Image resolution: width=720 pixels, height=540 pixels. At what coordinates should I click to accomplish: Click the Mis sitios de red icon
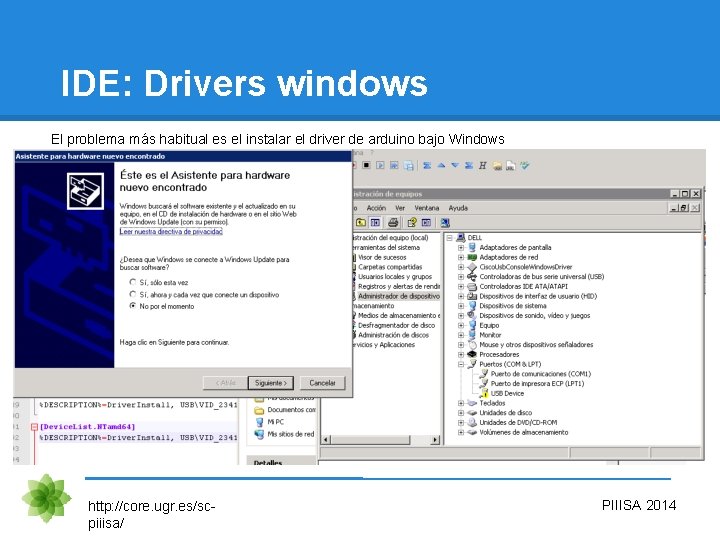click(259, 434)
